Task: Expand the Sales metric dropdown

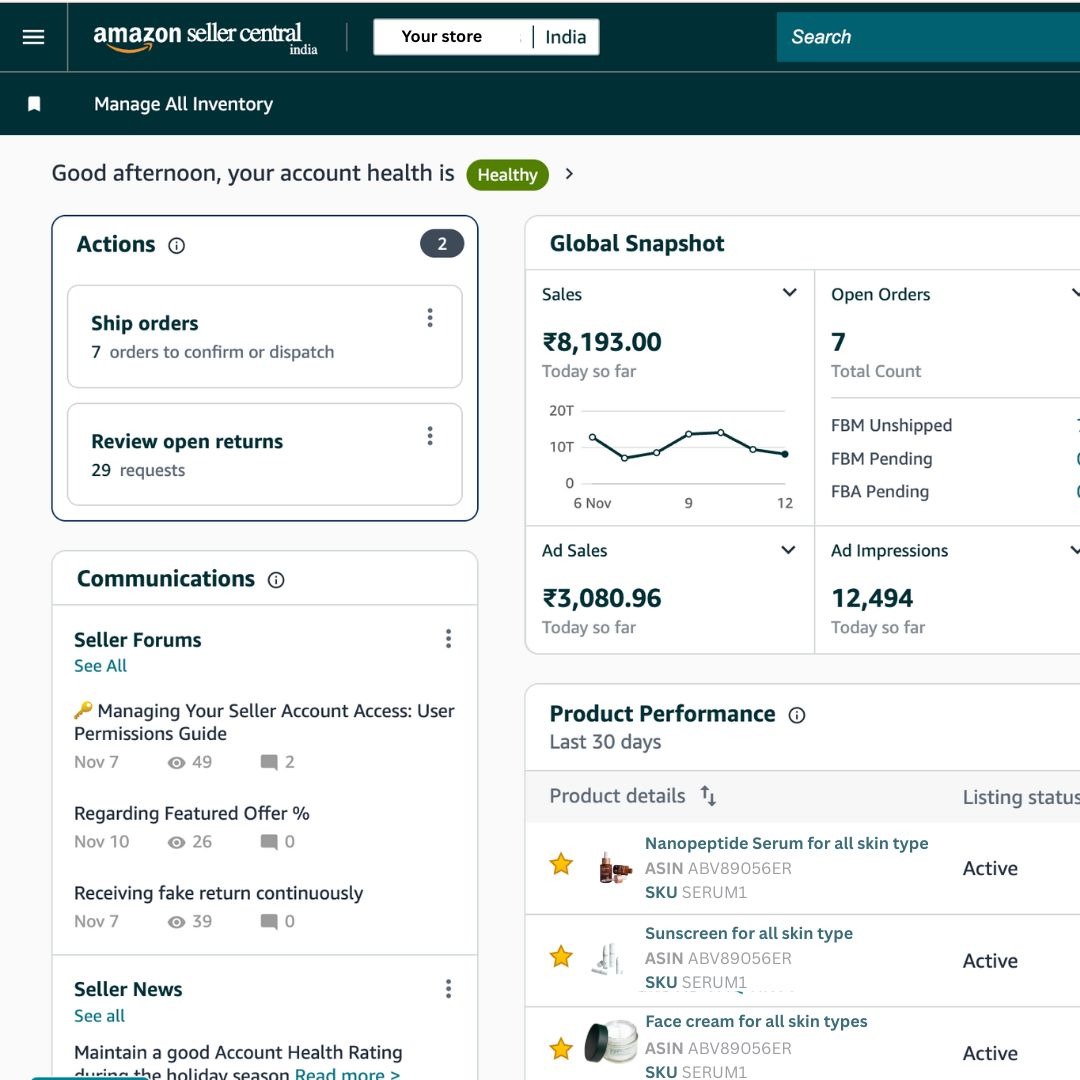Action: pos(789,293)
